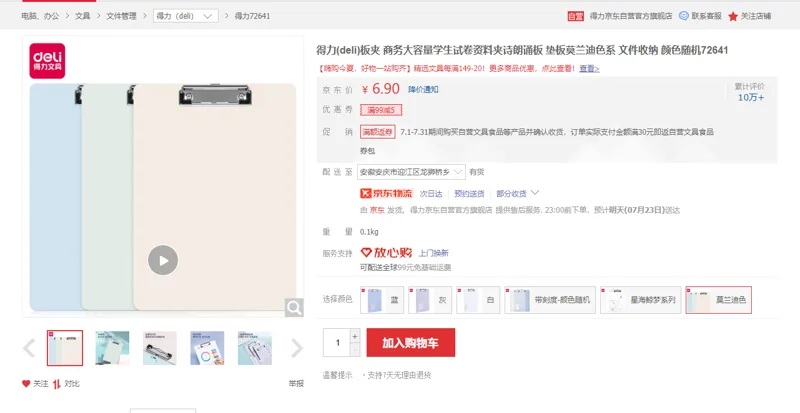Click the magnifier zoom icon on product image
The height and width of the screenshot is (413, 800).
[294, 307]
